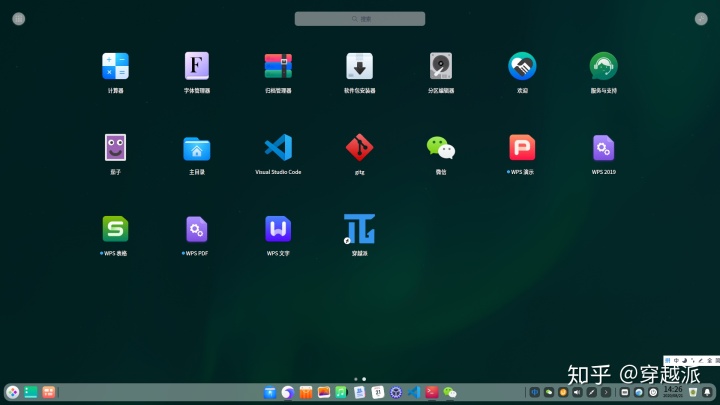Click the blue globe tray icon

point(639,393)
